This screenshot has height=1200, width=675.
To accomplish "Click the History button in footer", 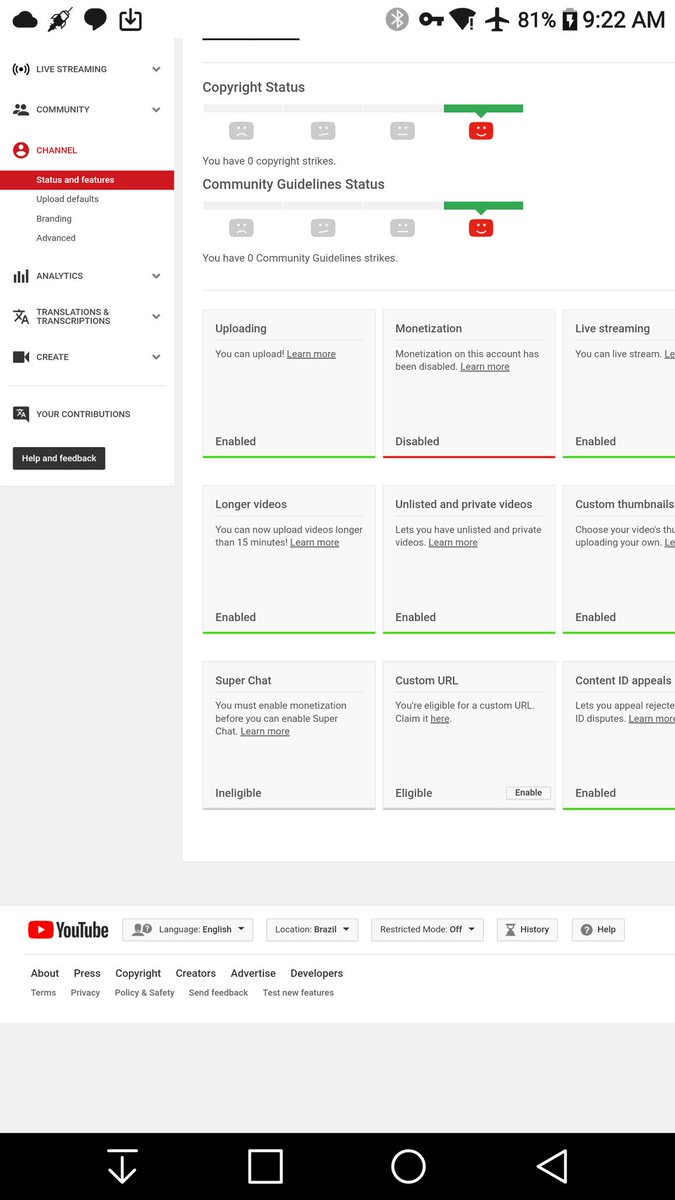I will tap(527, 929).
